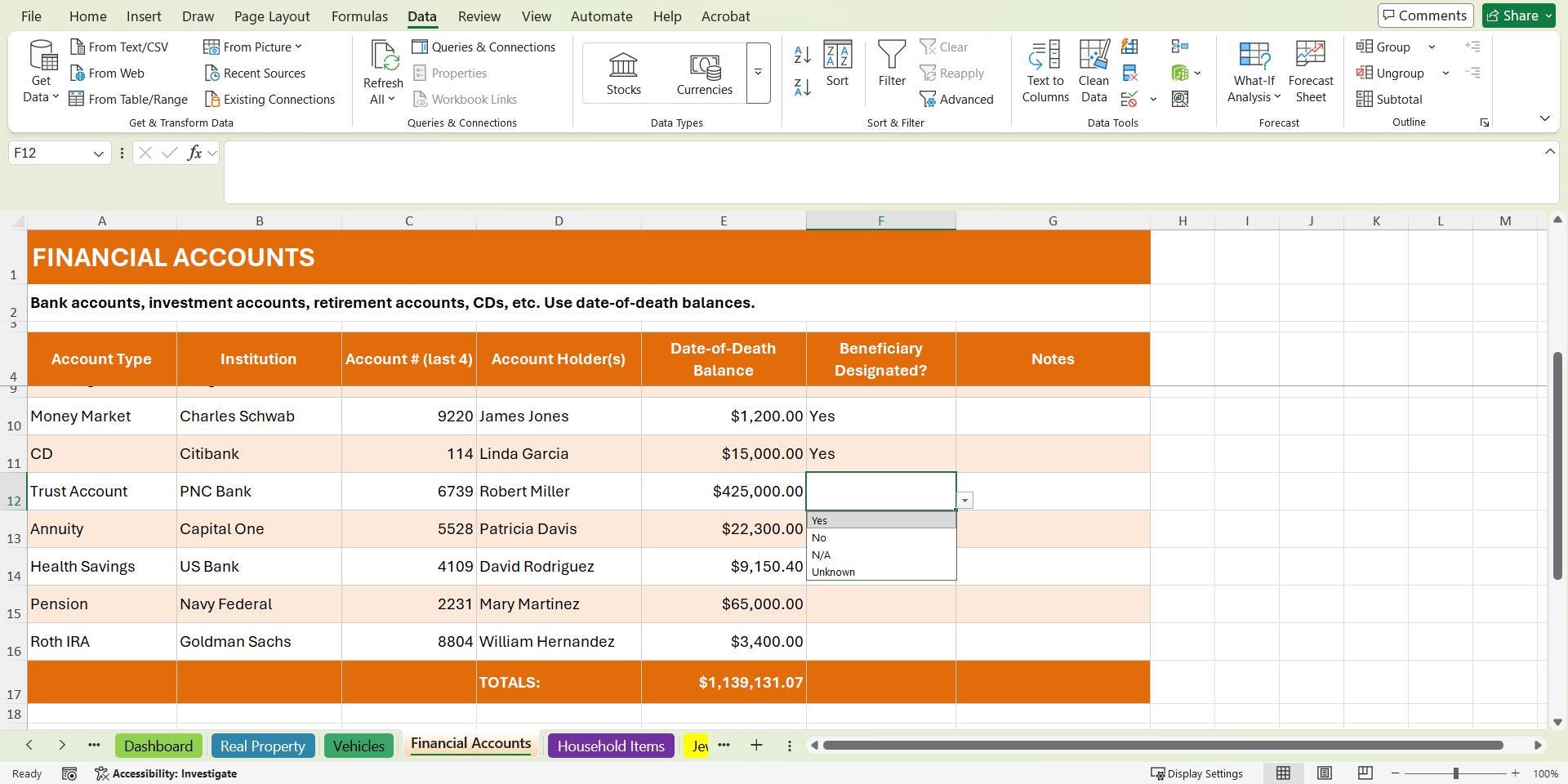
Task: Click the Text to Columns icon
Action: (x=1045, y=56)
